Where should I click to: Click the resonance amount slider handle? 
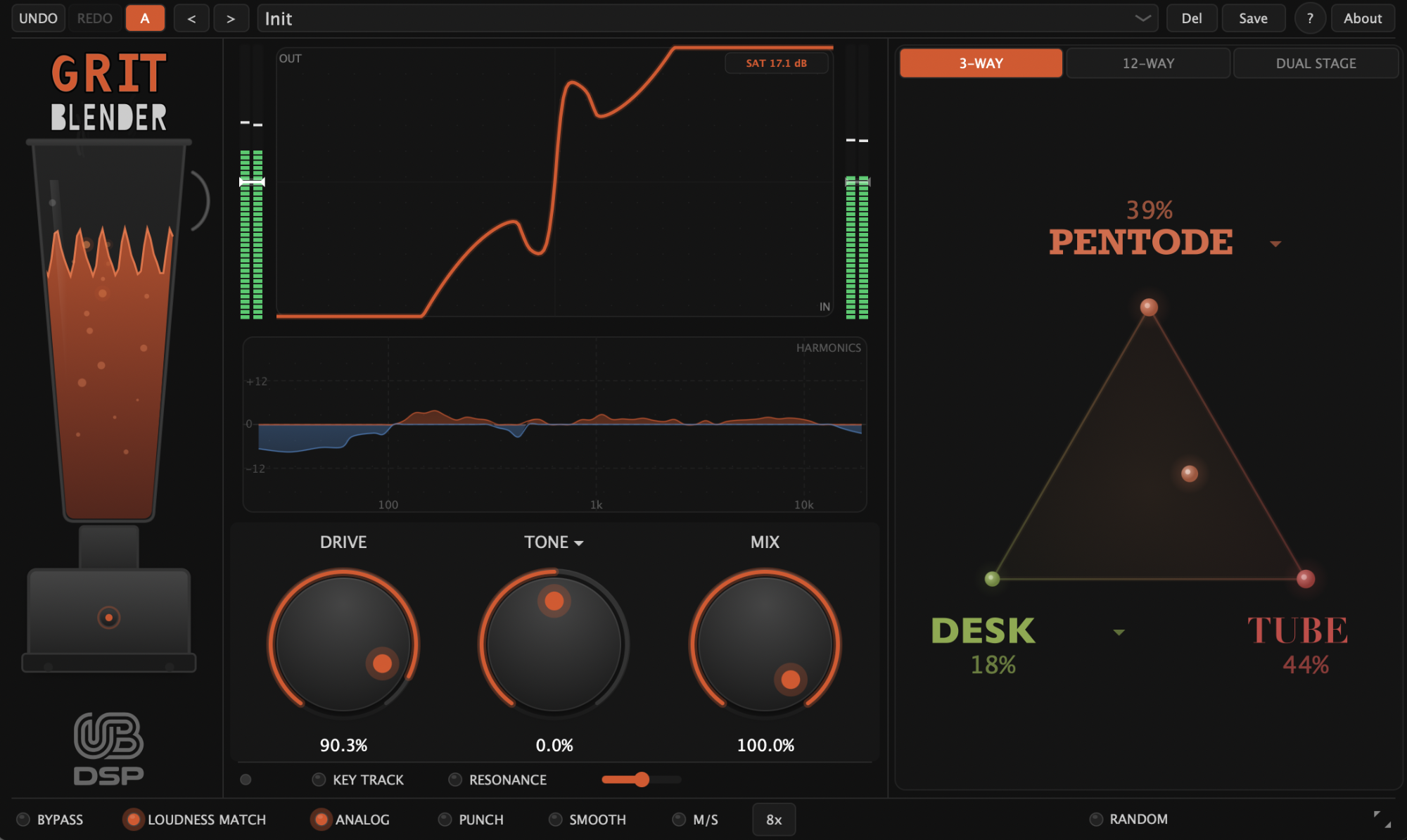point(642,779)
